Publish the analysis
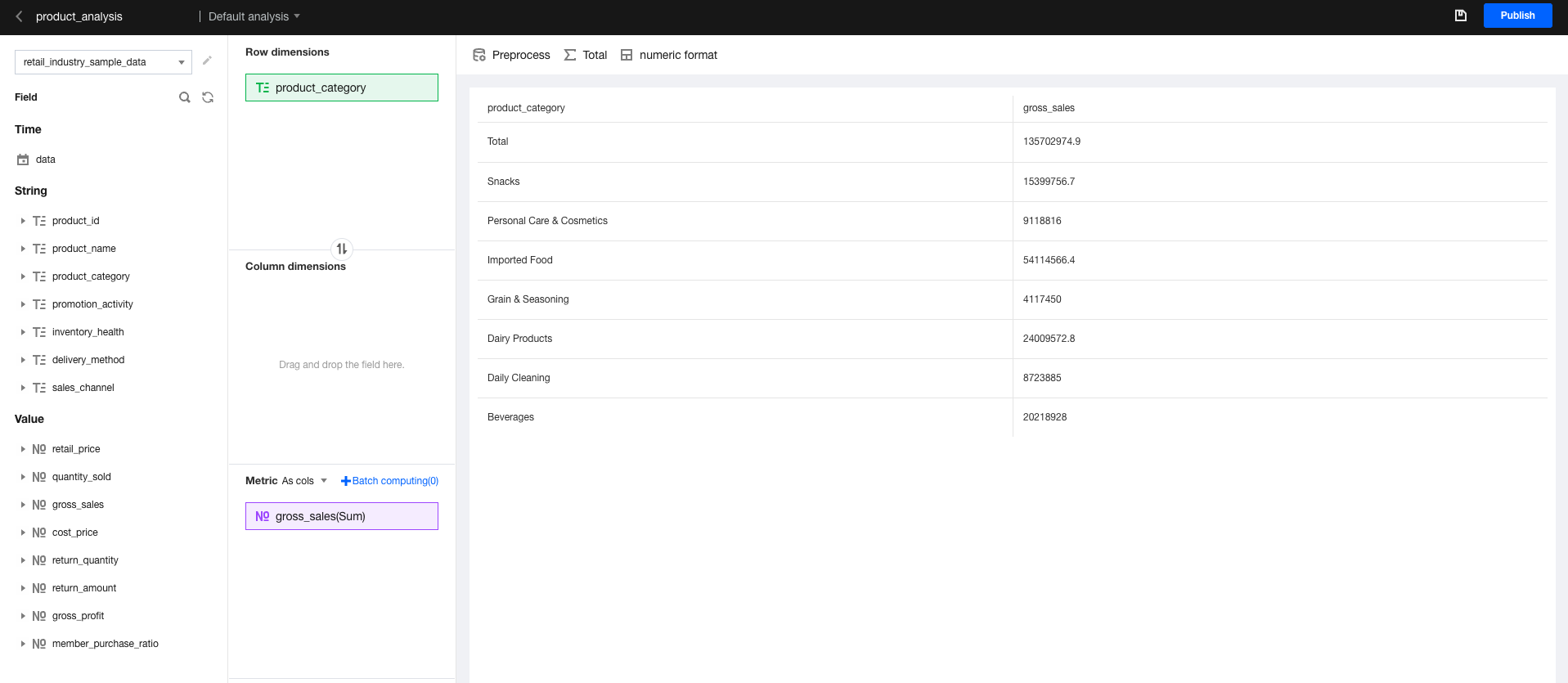Image resolution: width=1568 pixels, height=683 pixels. 1517,16
